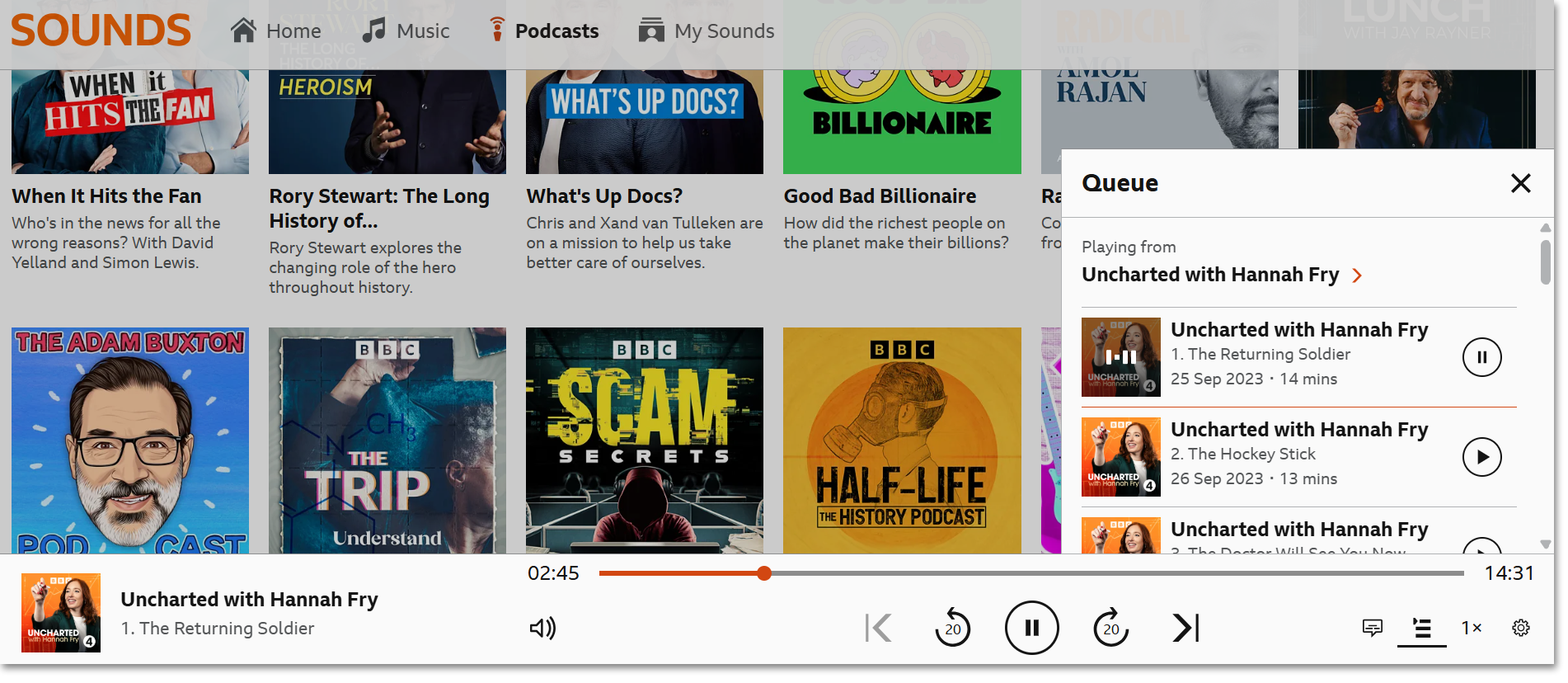Click the Jay Rayner lunch cover image
This screenshot has height=683, width=1568.
[1416, 109]
